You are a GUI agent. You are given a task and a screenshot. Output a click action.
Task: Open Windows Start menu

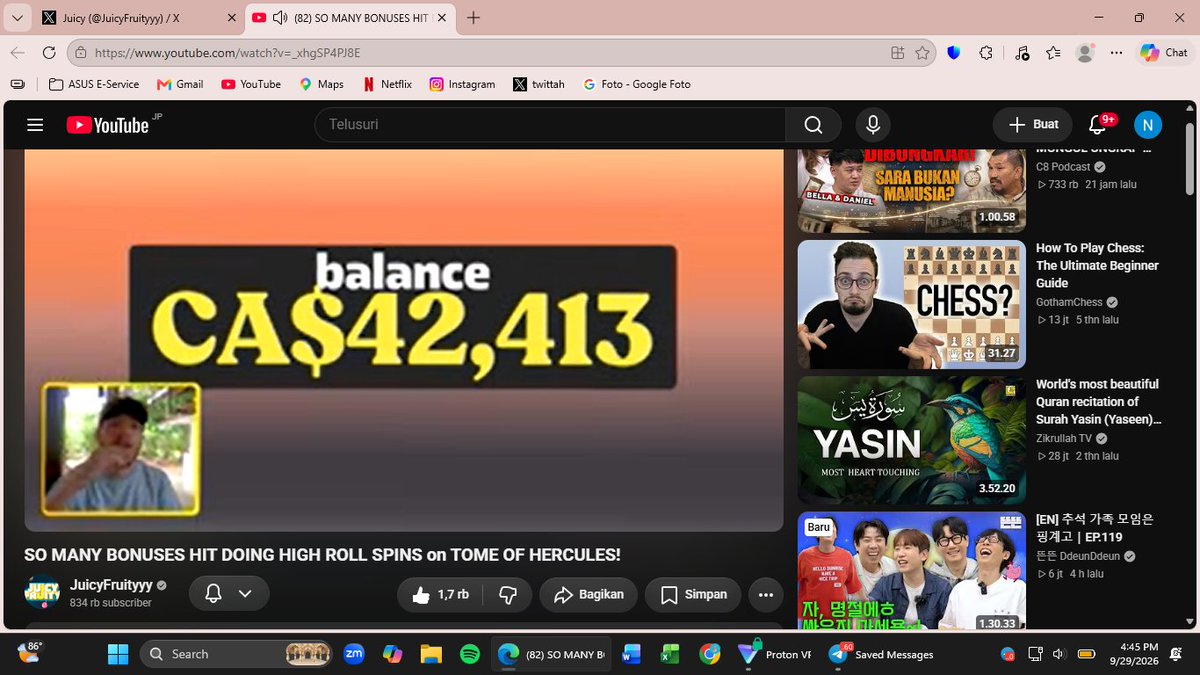click(x=118, y=654)
